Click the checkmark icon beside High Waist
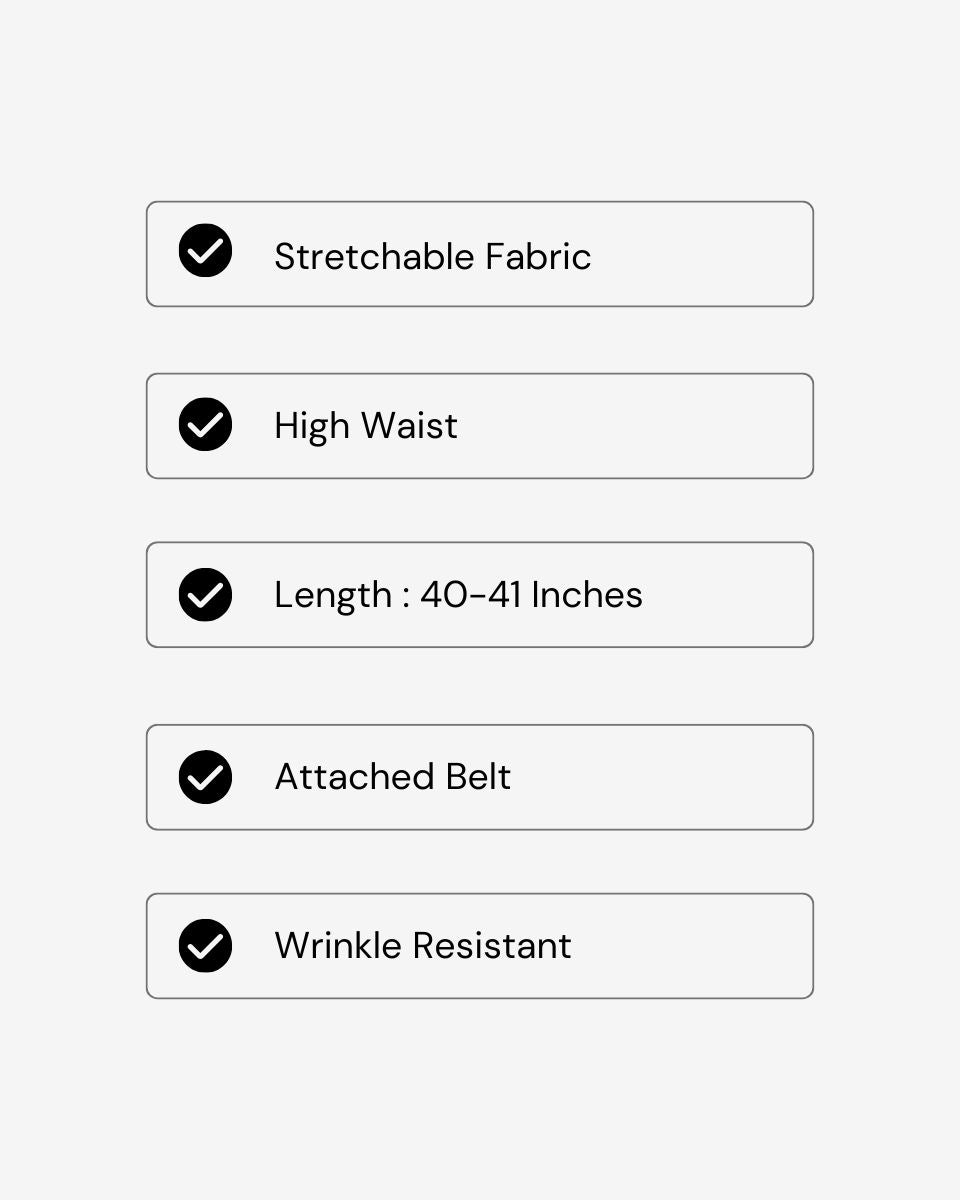The height and width of the screenshot is (1200, 960). pyautogui.click(x=205, y=425)
